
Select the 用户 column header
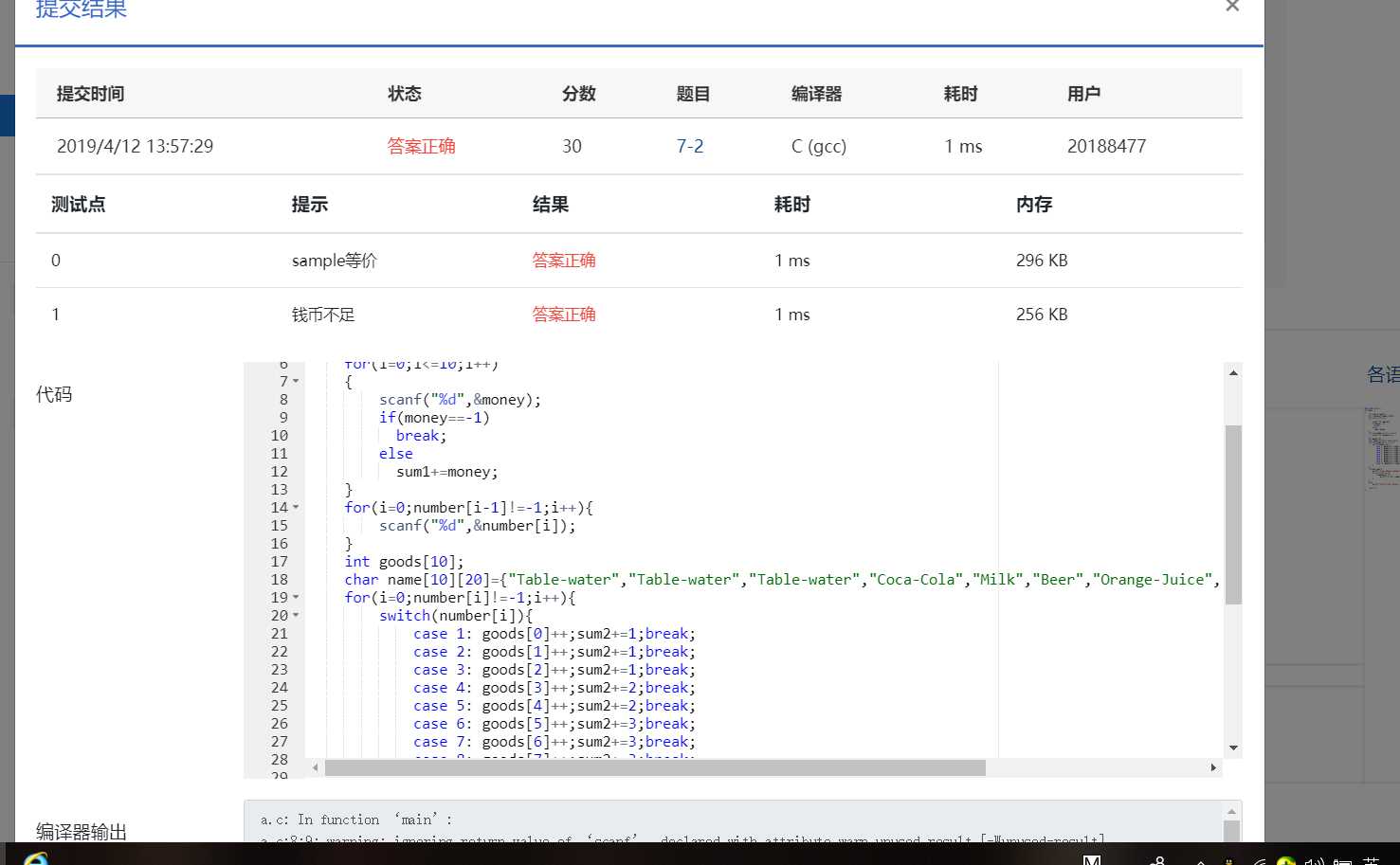point(1084,94)
